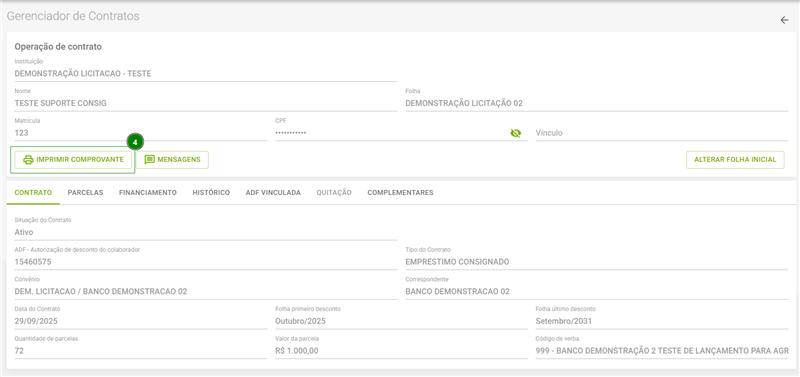The width and height of the screenshot is (800, 377).
Task: Click Convênio value DEM. LICITACAO
Action: click(x=206, y=292)
